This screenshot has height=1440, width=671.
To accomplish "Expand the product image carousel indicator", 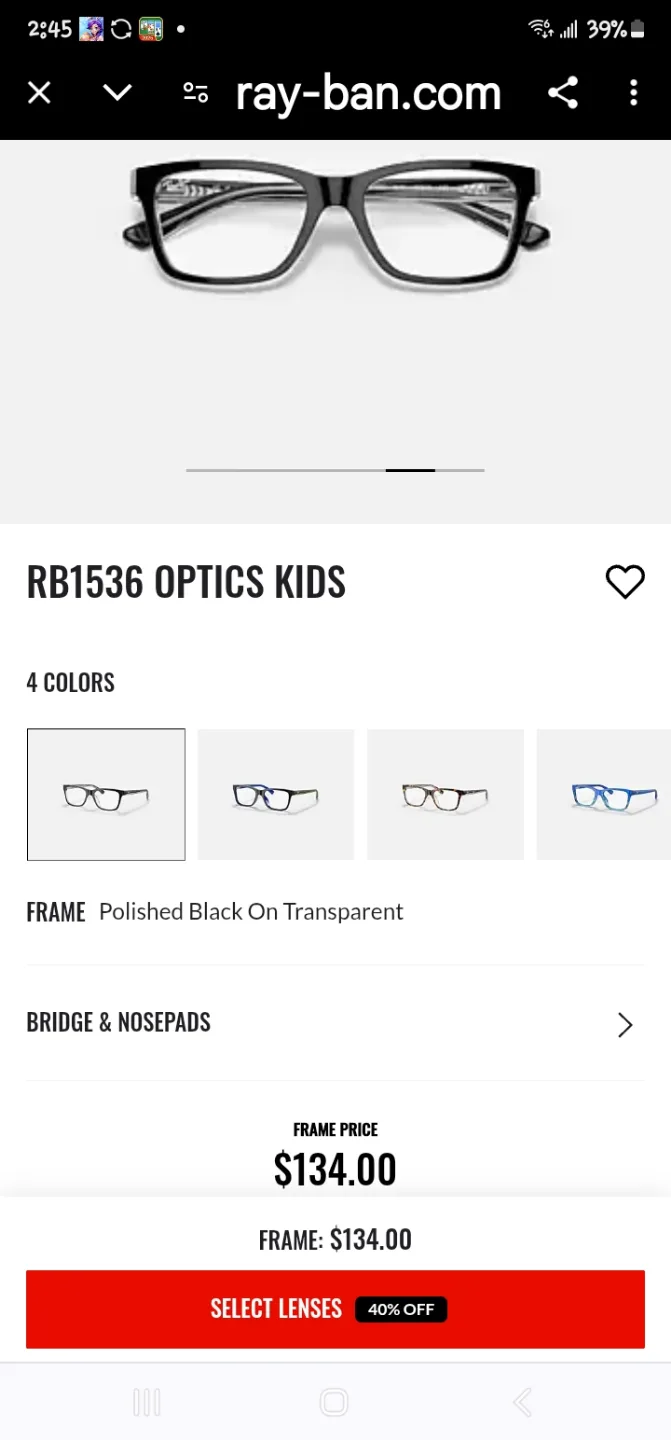I will pyautogui.click(x=409, y=469).
